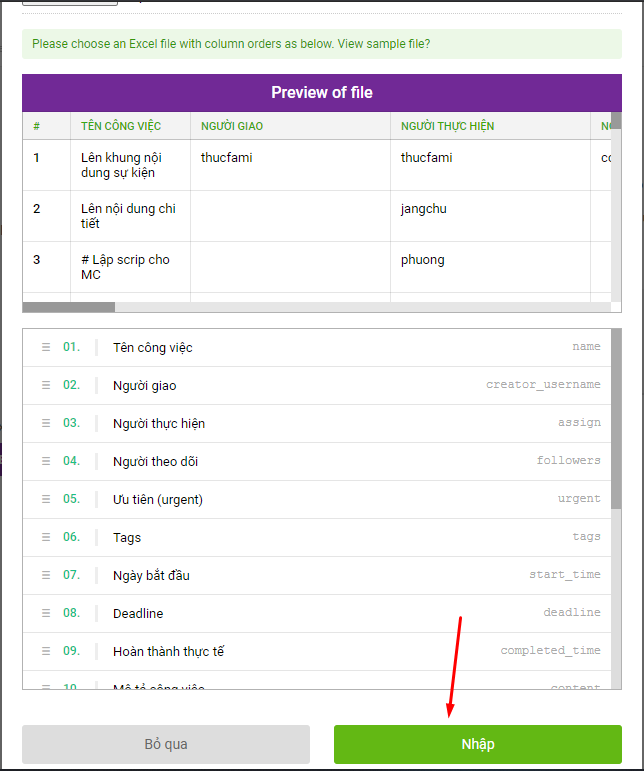Click row number 3 in preview table
644x771 pixels.
pyautogui.click(x=36, y=260)
